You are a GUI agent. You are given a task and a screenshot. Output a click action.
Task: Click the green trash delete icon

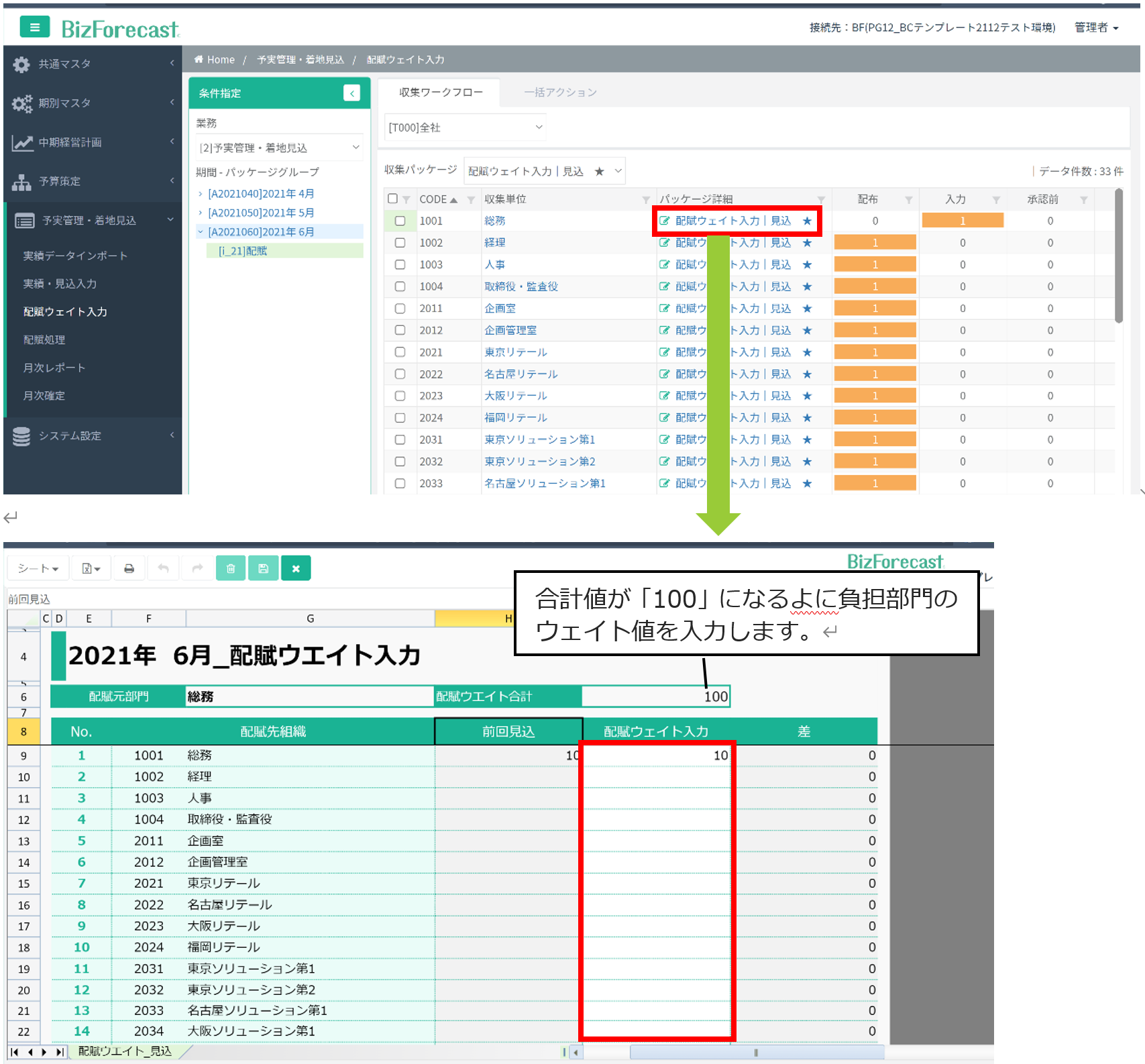coord(231,568)
